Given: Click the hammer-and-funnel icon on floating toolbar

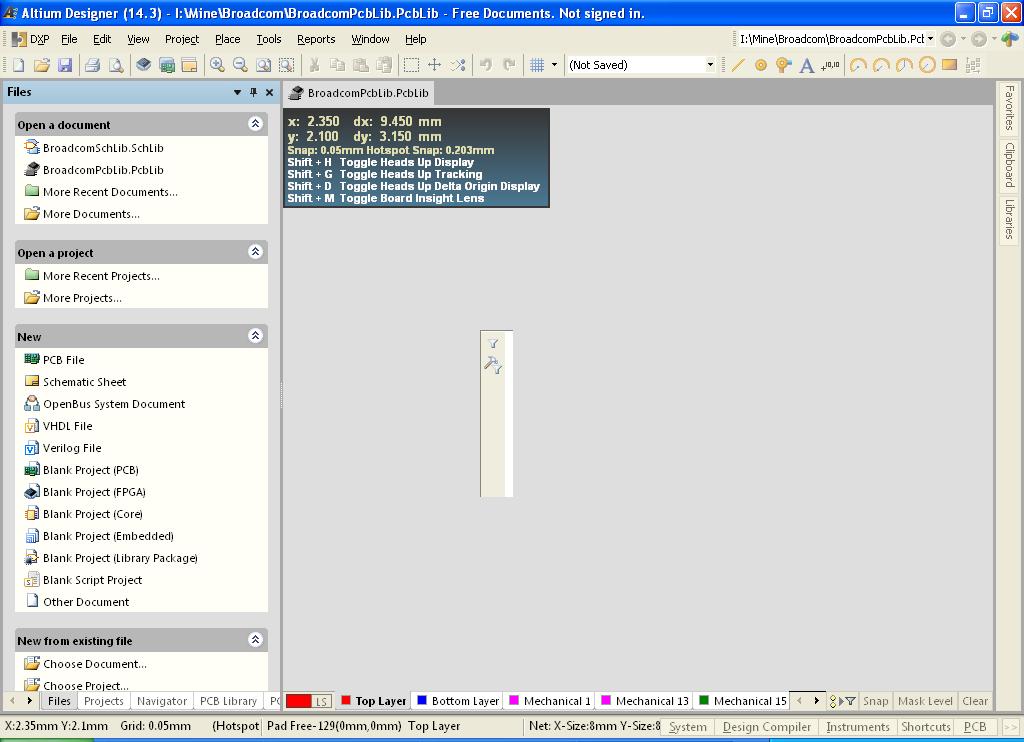Looking at the screenshot, I should pos(493,365).
